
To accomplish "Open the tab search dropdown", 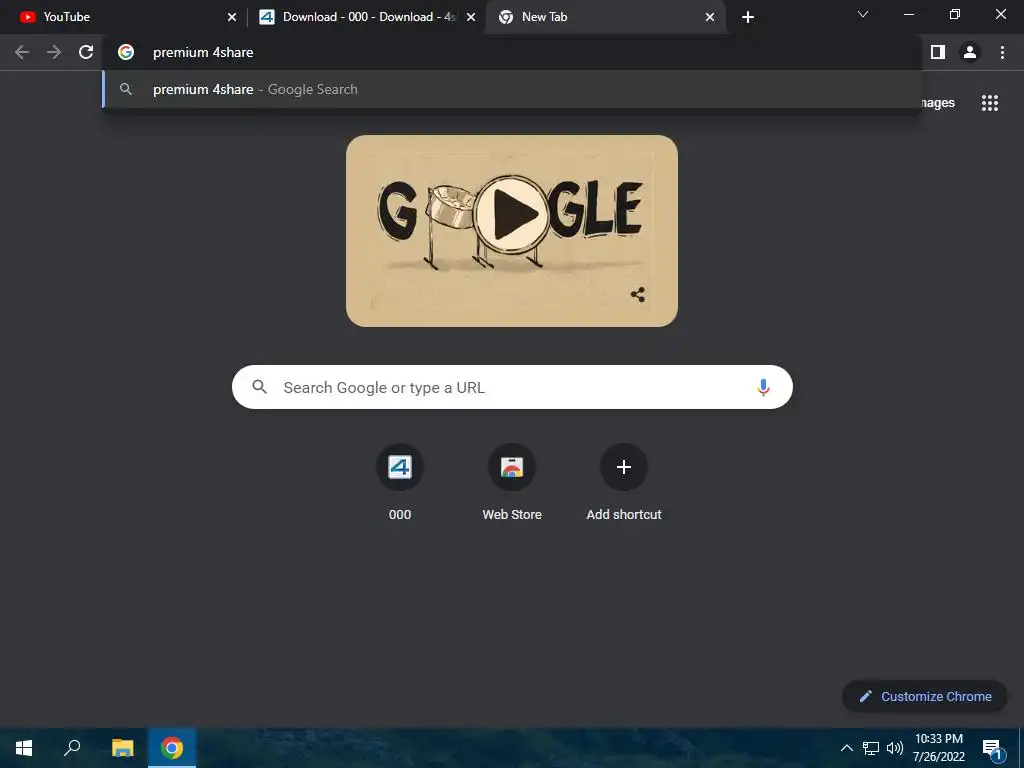I will tap(863, 14).
